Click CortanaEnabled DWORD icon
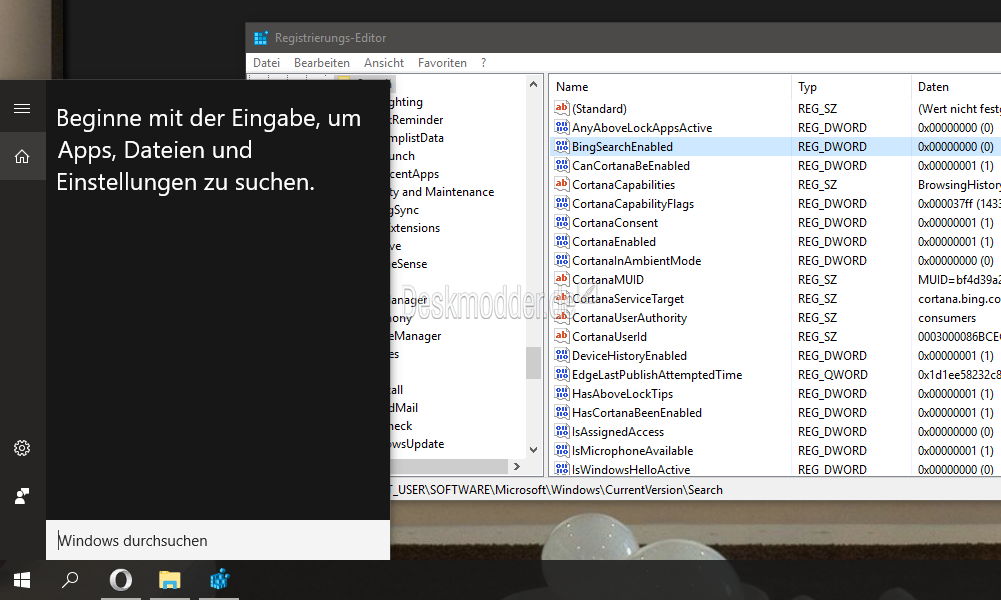The width and height of the screenshot is (1001, 600). (562, 241)
